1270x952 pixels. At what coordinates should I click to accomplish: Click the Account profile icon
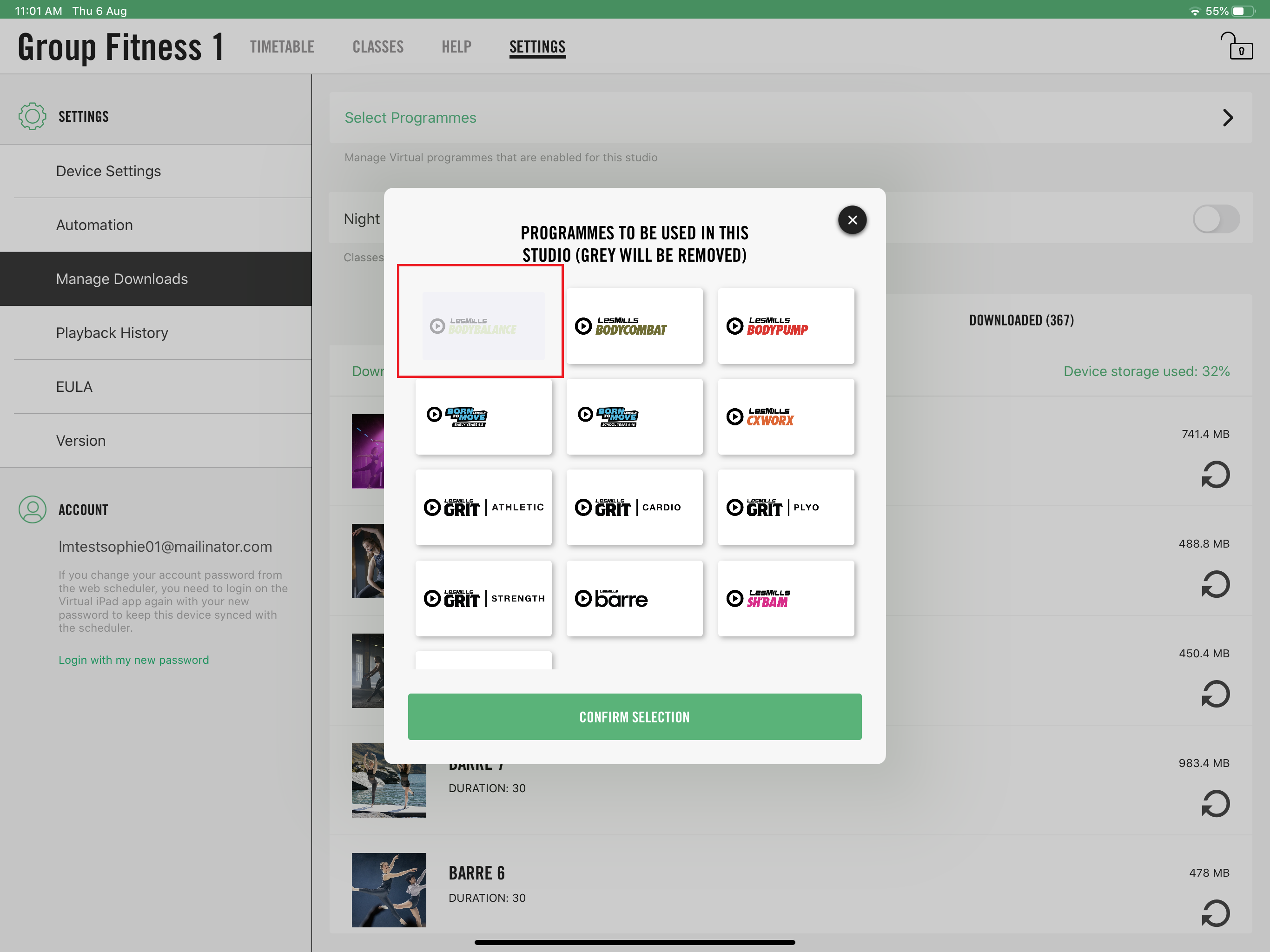(x=32, y=509)
